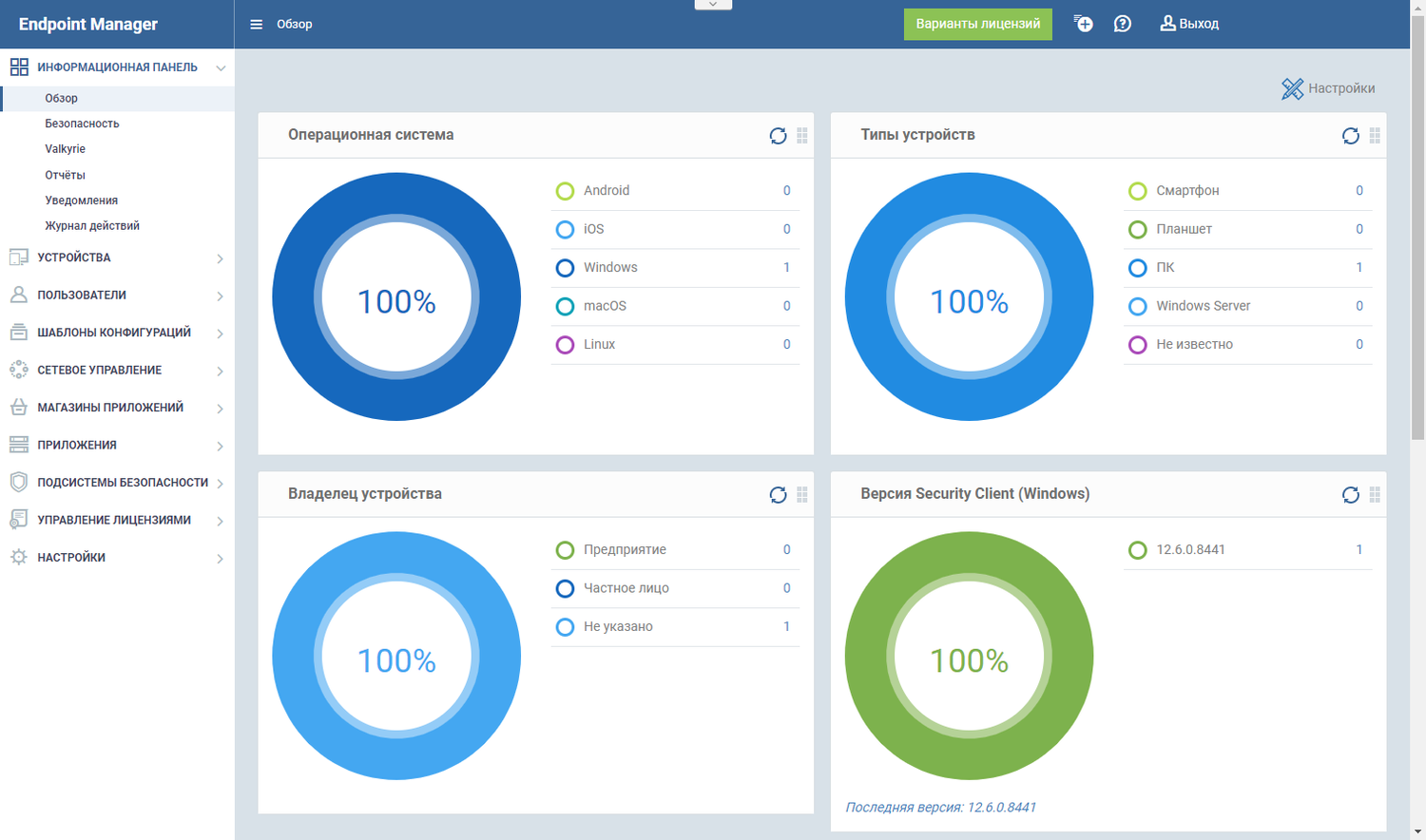Grab the Типы устройств widget grid handle
The image size is (1426, 840).
pos(1375,136)
